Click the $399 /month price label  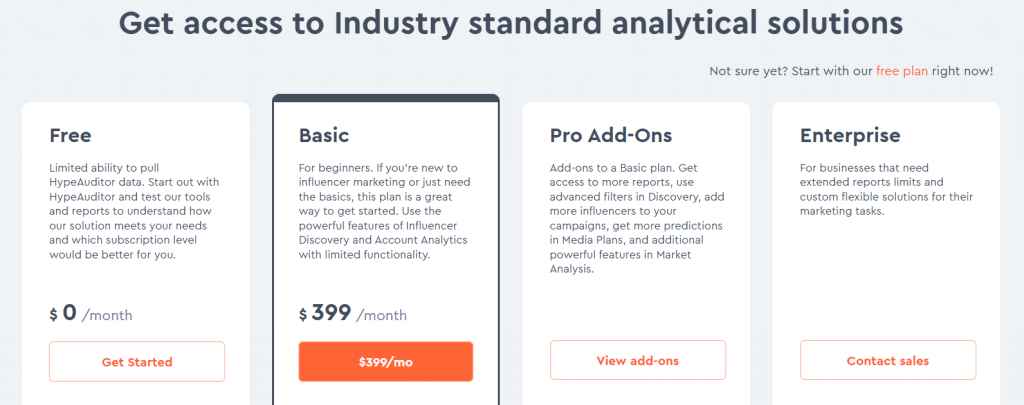click(353, 313)
